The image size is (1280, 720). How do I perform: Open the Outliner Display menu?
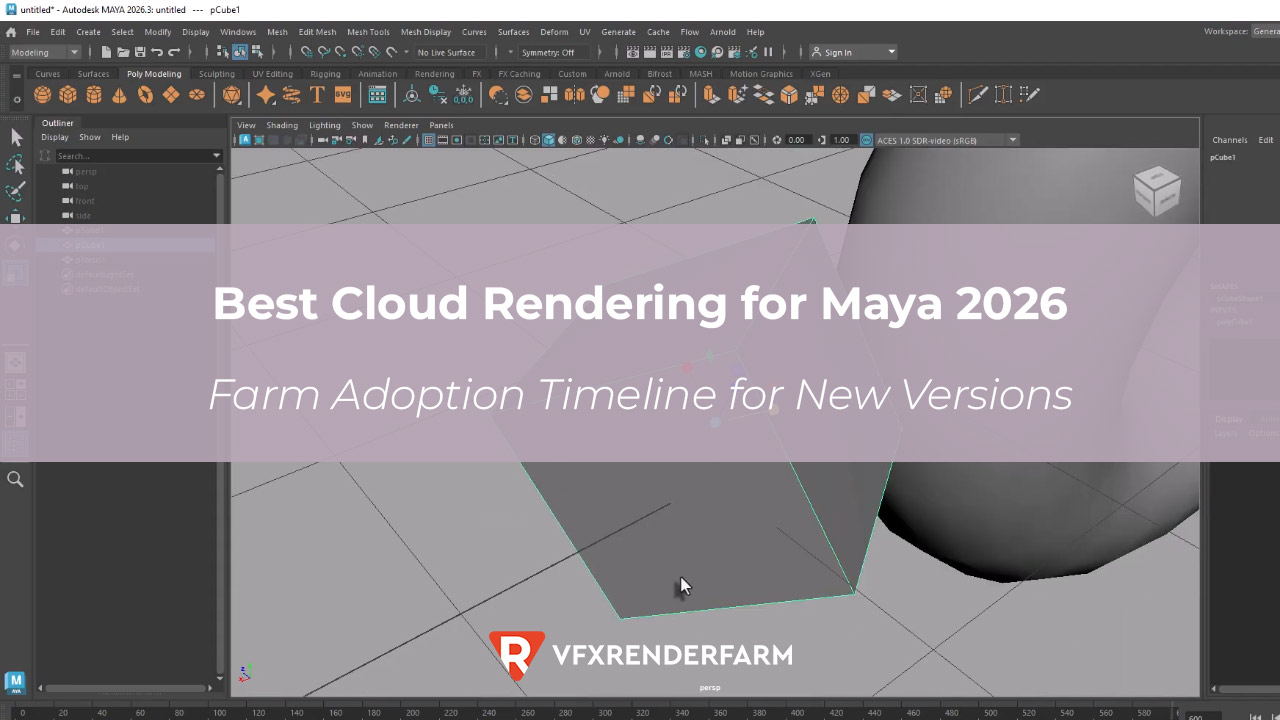(55, 137)
